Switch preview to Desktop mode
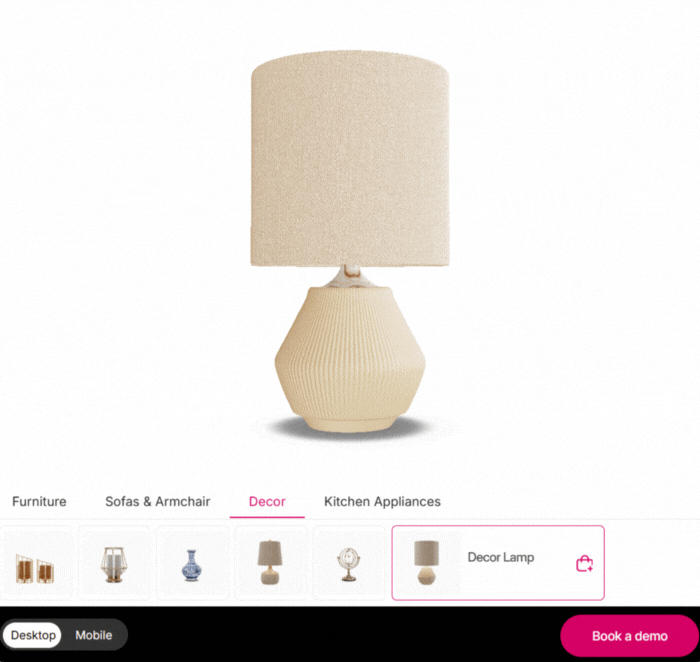 [33, 635]
